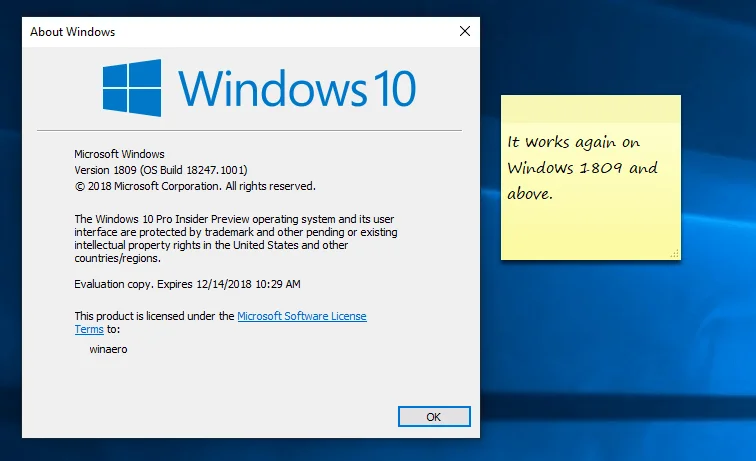The image size is (756, 461).
Task: Click the "This product is licensed under" text
Action: tap(155, 316)
